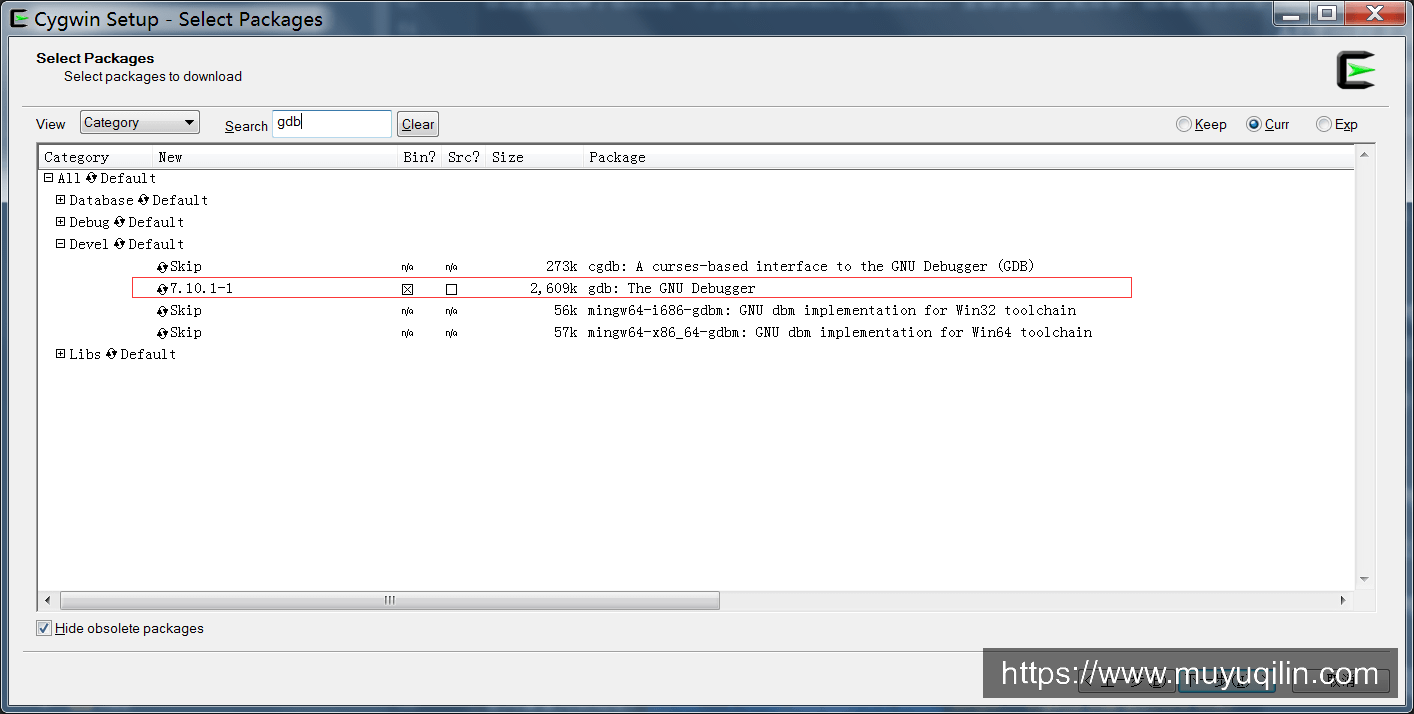Click the vertical scrollbar down arrow
The width and height of the screenshot is (1414, 714).
(x=1364, y=579)
